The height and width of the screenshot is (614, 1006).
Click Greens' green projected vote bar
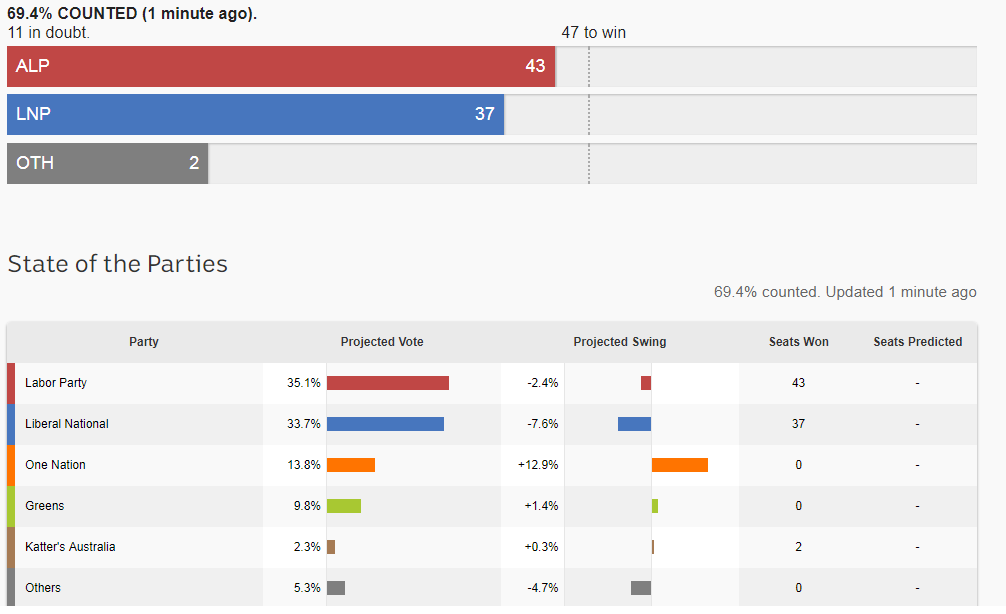point(344,506)
